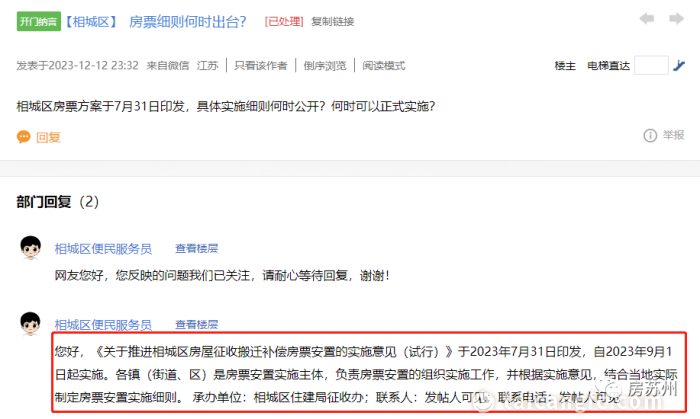Image resolution: width=700 pixels, height=419 pixels.
Task: Switch to 倒序浏览 reverse order
Action: (324, 66)
